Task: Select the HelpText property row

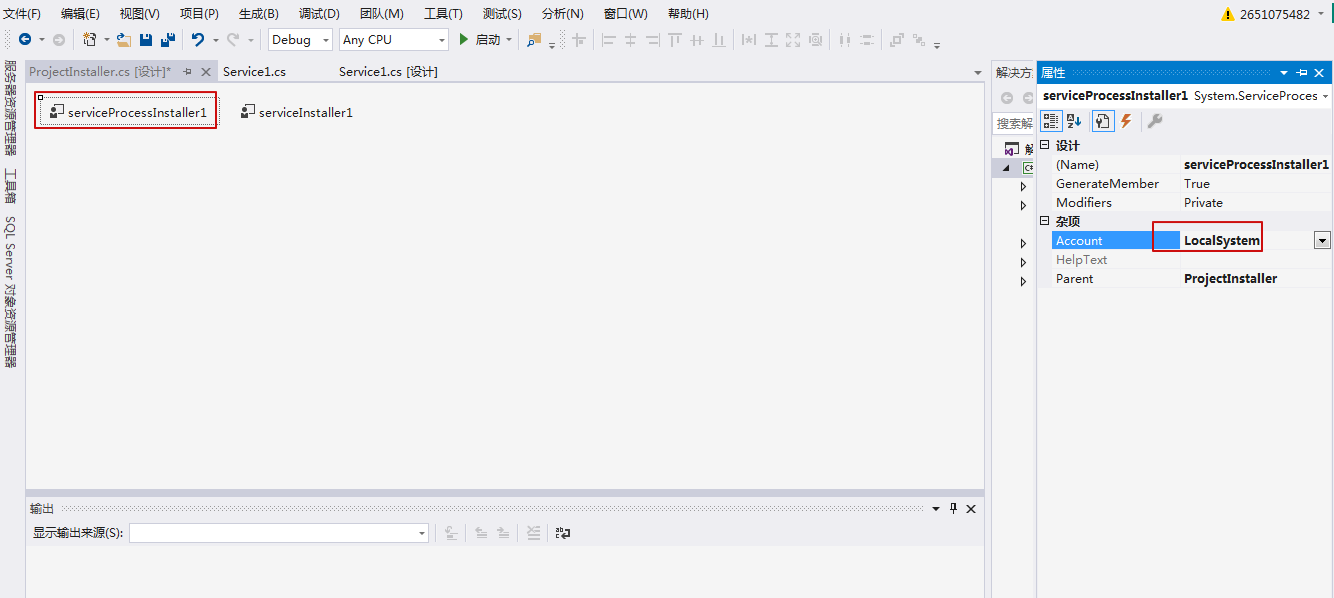Action: 1083,259
